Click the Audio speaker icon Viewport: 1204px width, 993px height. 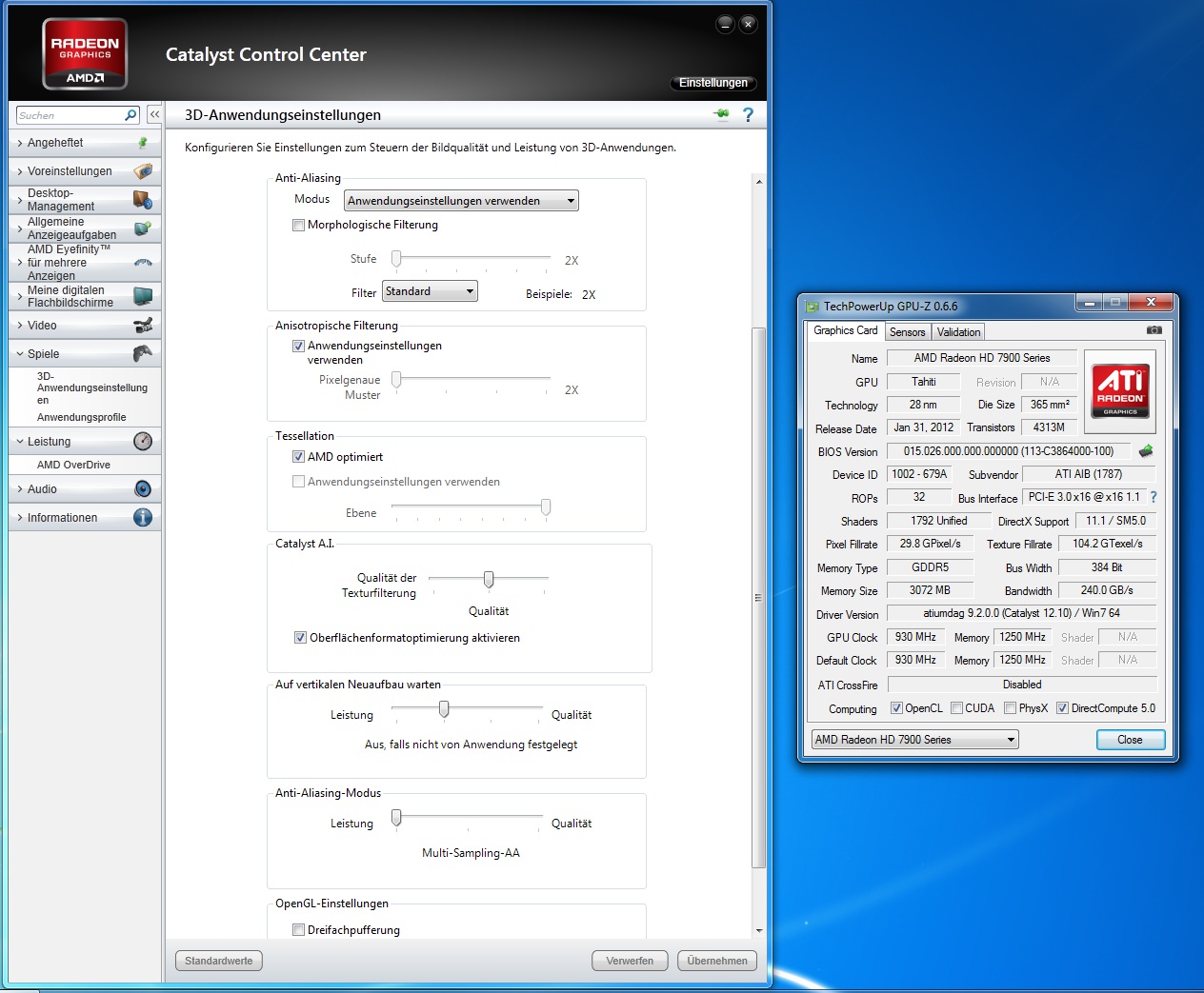pyautogui.click(x=143, y=488)
